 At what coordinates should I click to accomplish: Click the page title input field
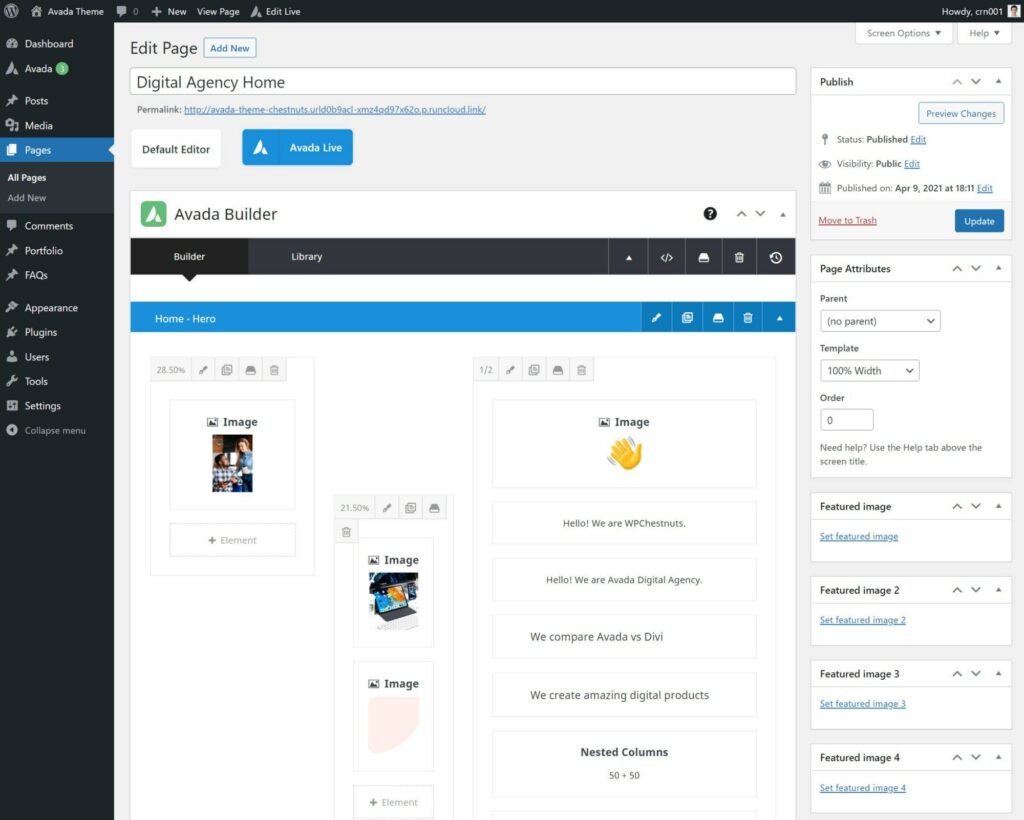click(x=462, y=82)
